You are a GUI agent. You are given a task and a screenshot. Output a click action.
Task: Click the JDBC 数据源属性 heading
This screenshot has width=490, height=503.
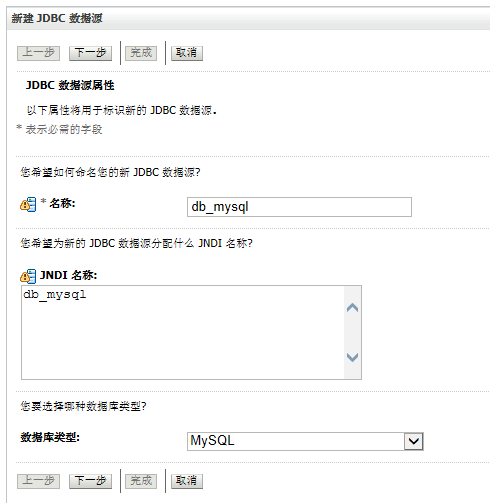click(70, 85)
